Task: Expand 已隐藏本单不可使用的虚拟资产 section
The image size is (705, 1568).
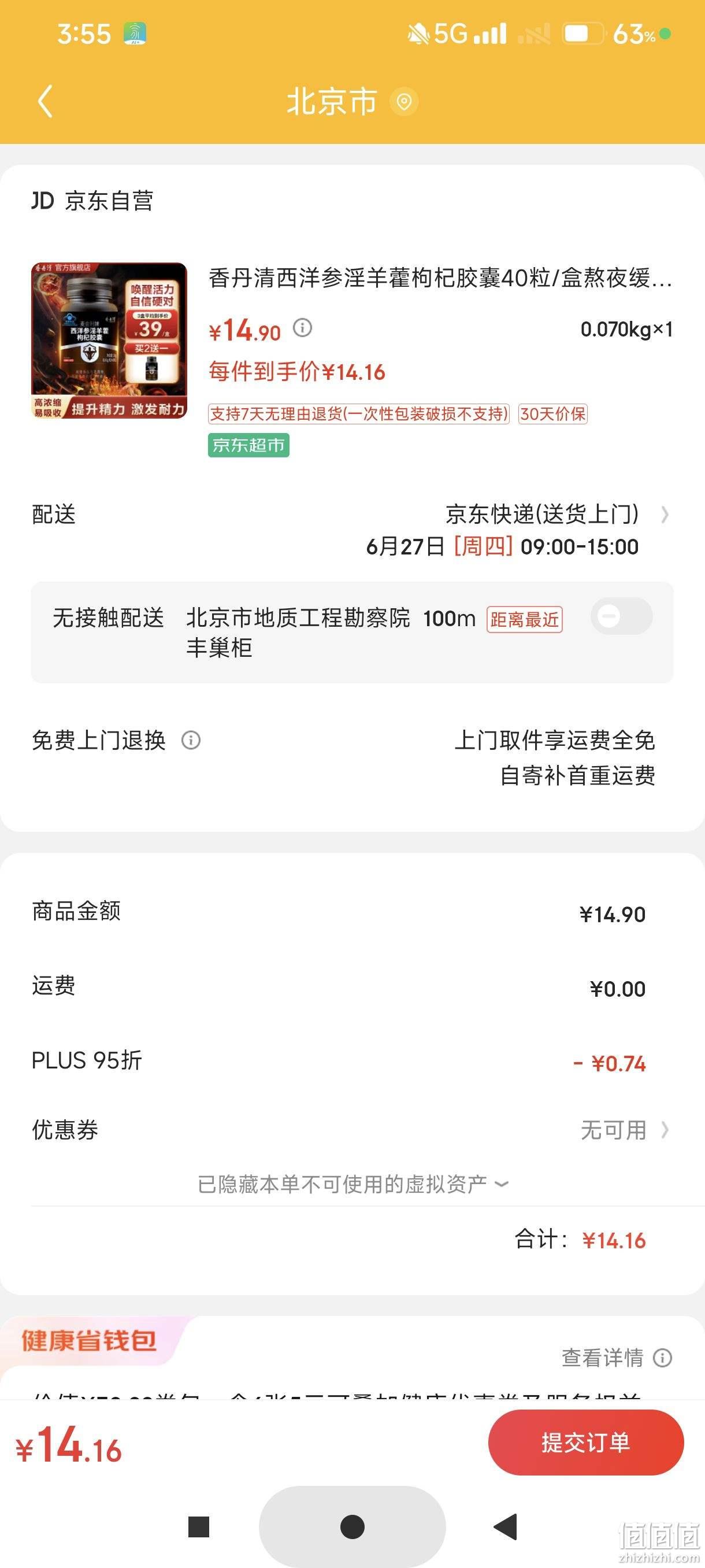Action: [x=353, y=1184]
